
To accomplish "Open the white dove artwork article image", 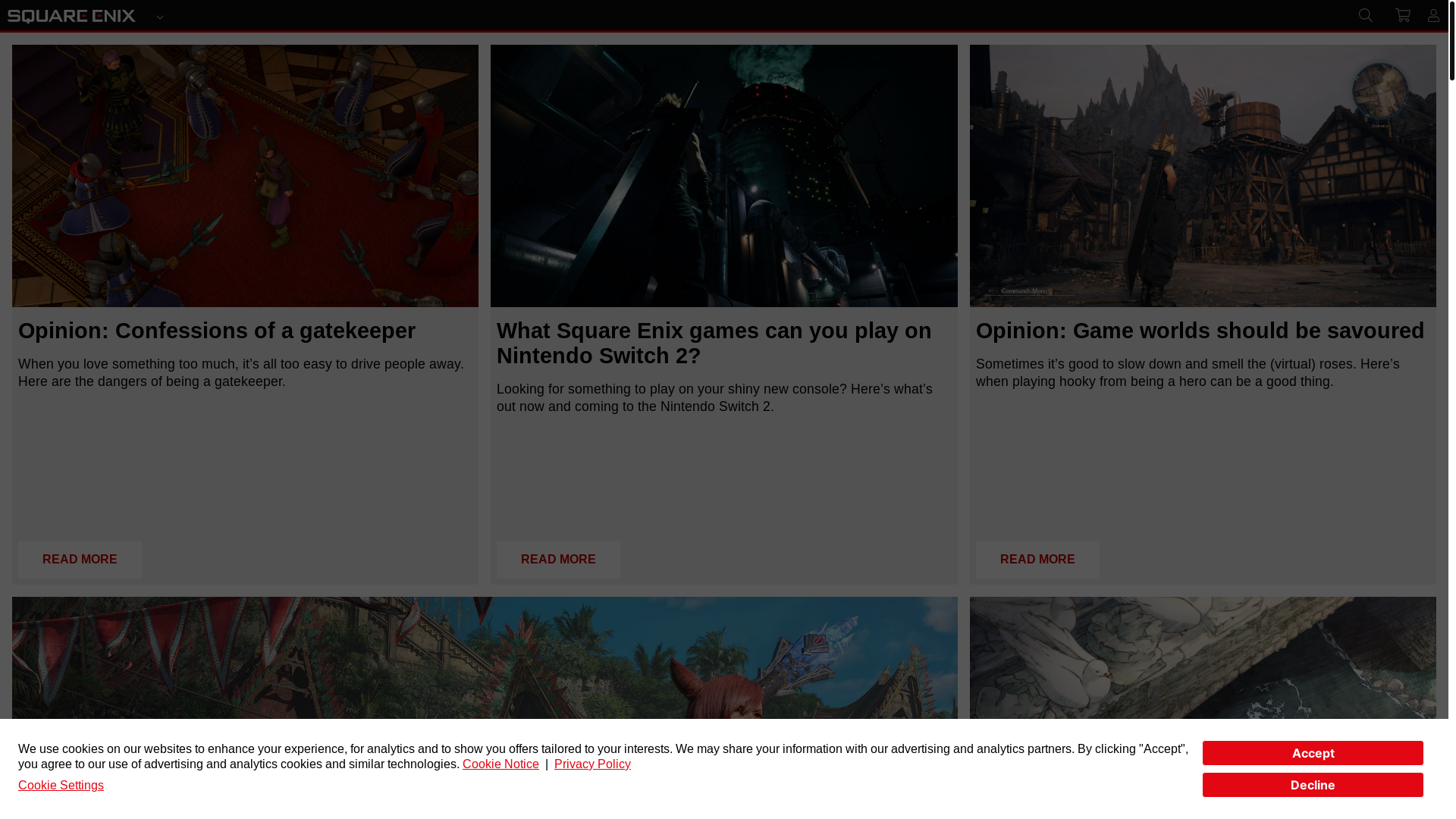I will click(1203, 657).
